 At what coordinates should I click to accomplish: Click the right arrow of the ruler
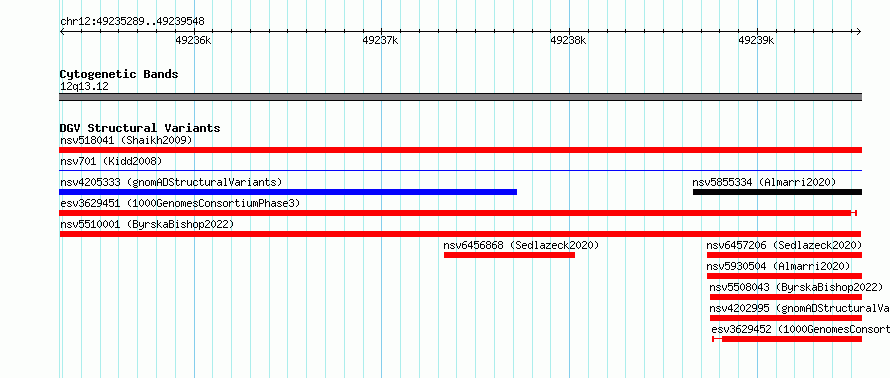[x=859, y=32]
